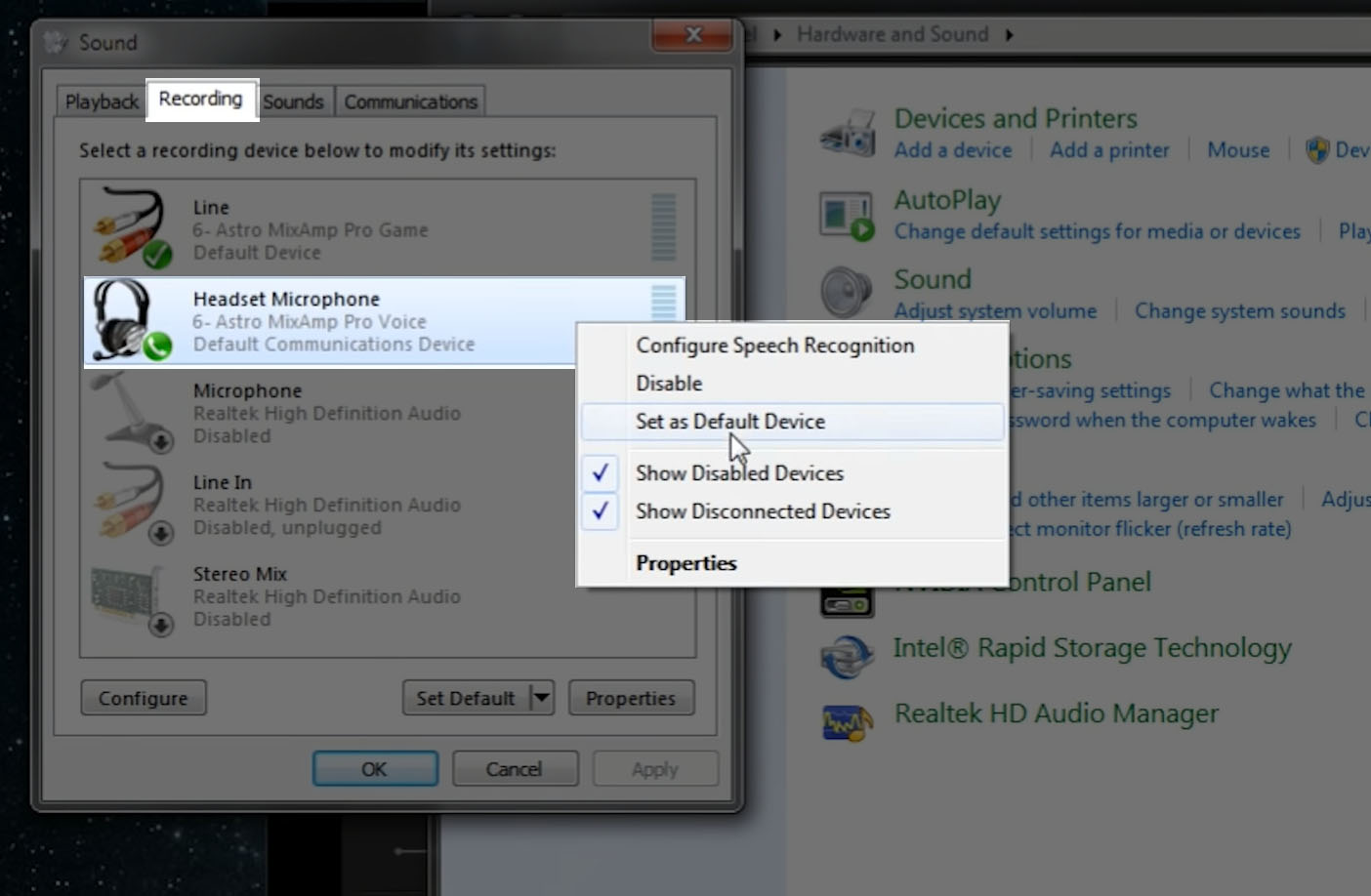Select the Line In Realtek device row

tap(388, 506)
